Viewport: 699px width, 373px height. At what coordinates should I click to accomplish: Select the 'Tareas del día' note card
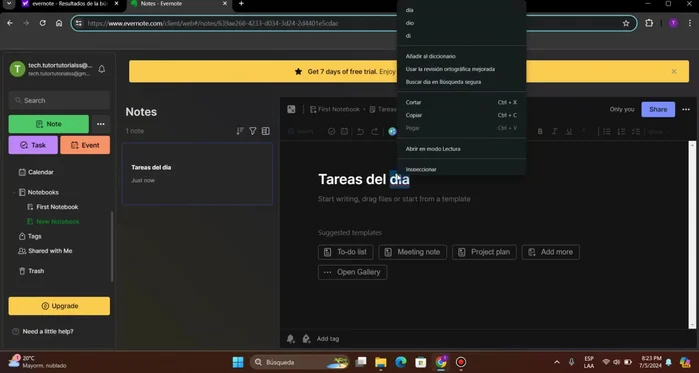pyautogui.click(x=197, y=174)
